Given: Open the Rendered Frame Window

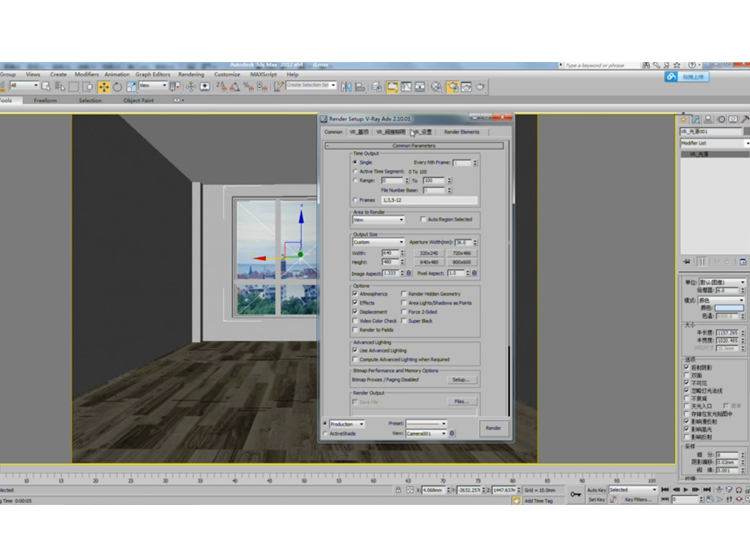Looking at the screenshot, I should pyautogui.click(x=466, y=87).
